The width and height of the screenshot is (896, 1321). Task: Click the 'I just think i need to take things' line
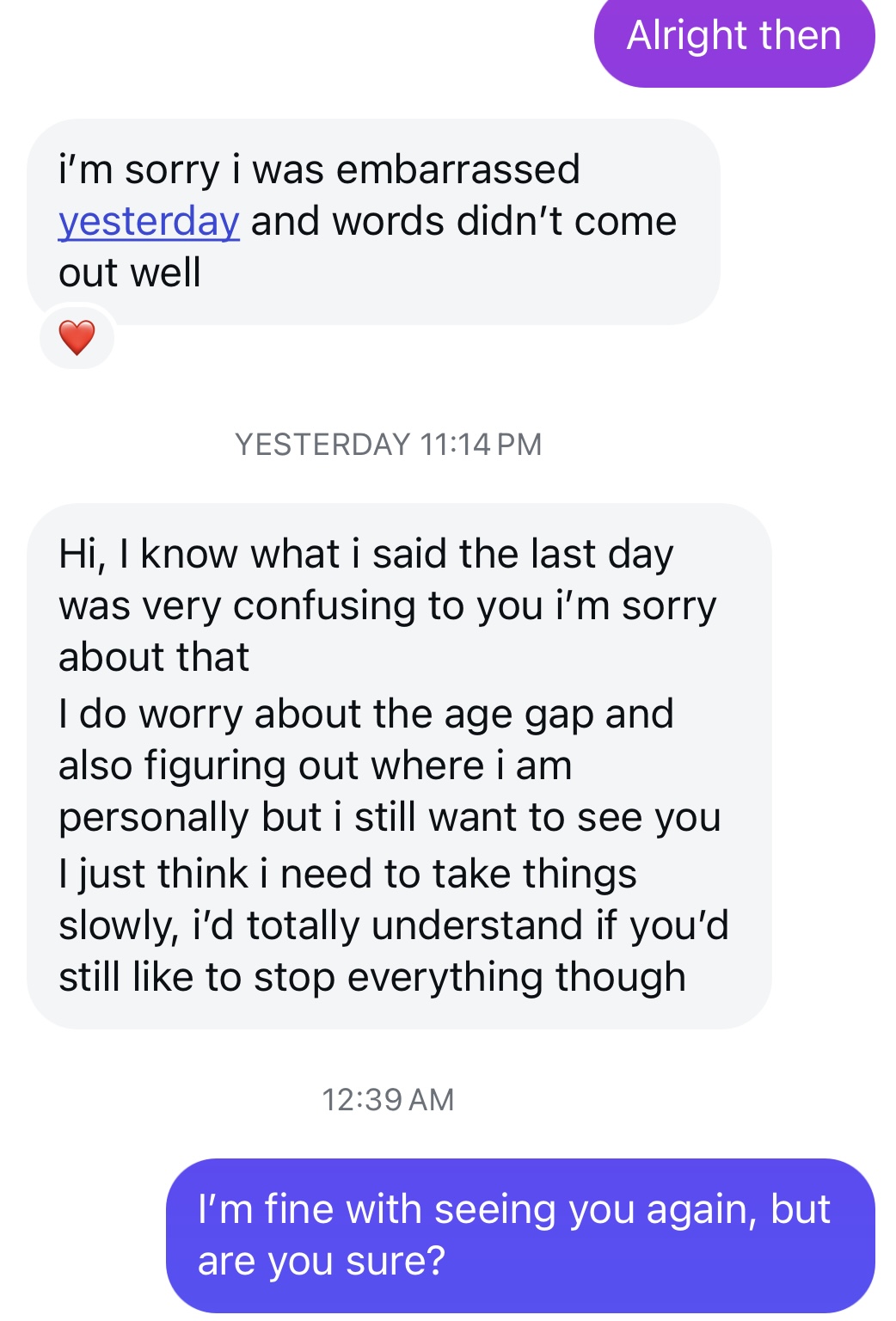coord(347,874)
